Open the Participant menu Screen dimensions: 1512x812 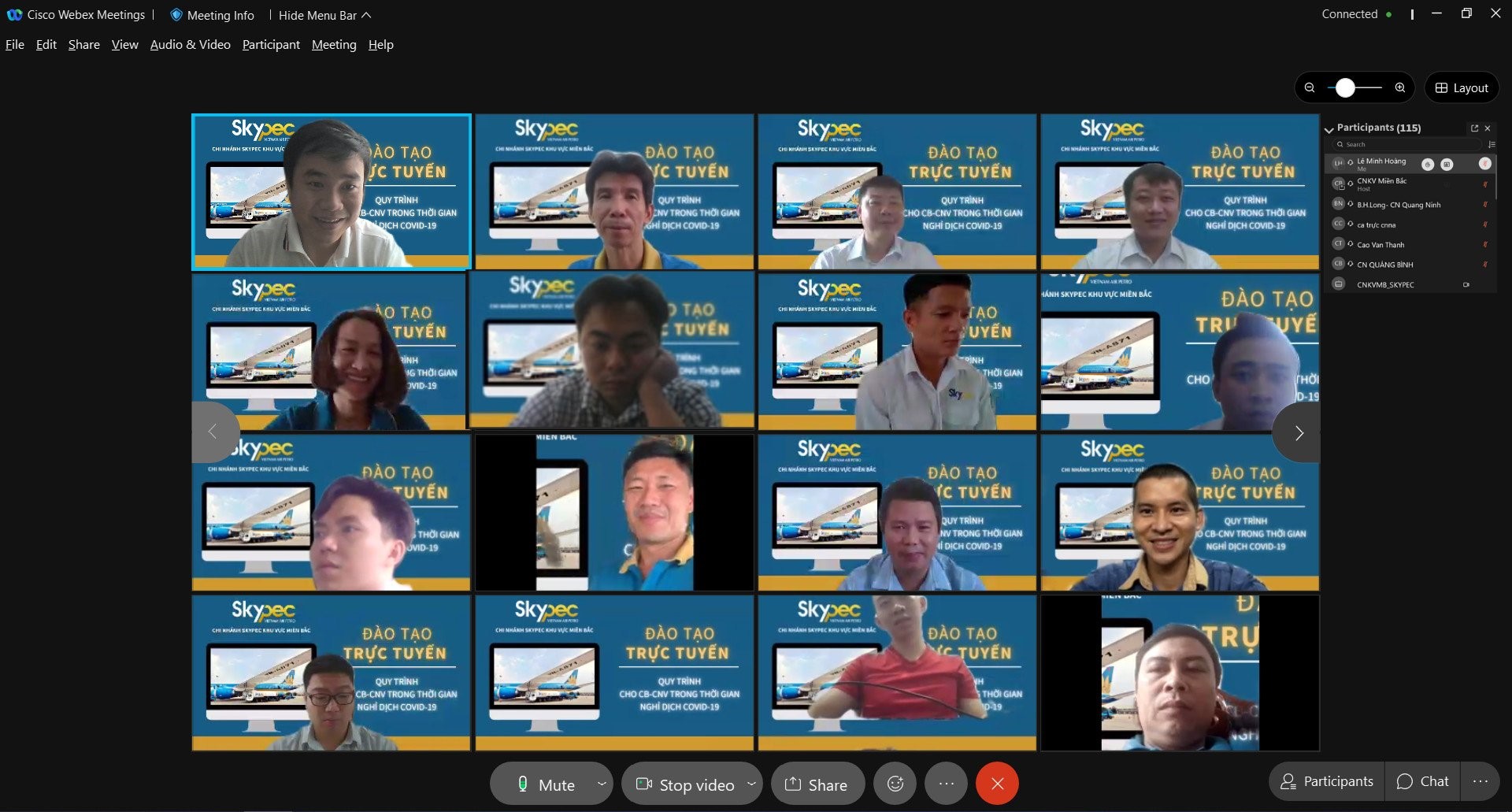271,45
